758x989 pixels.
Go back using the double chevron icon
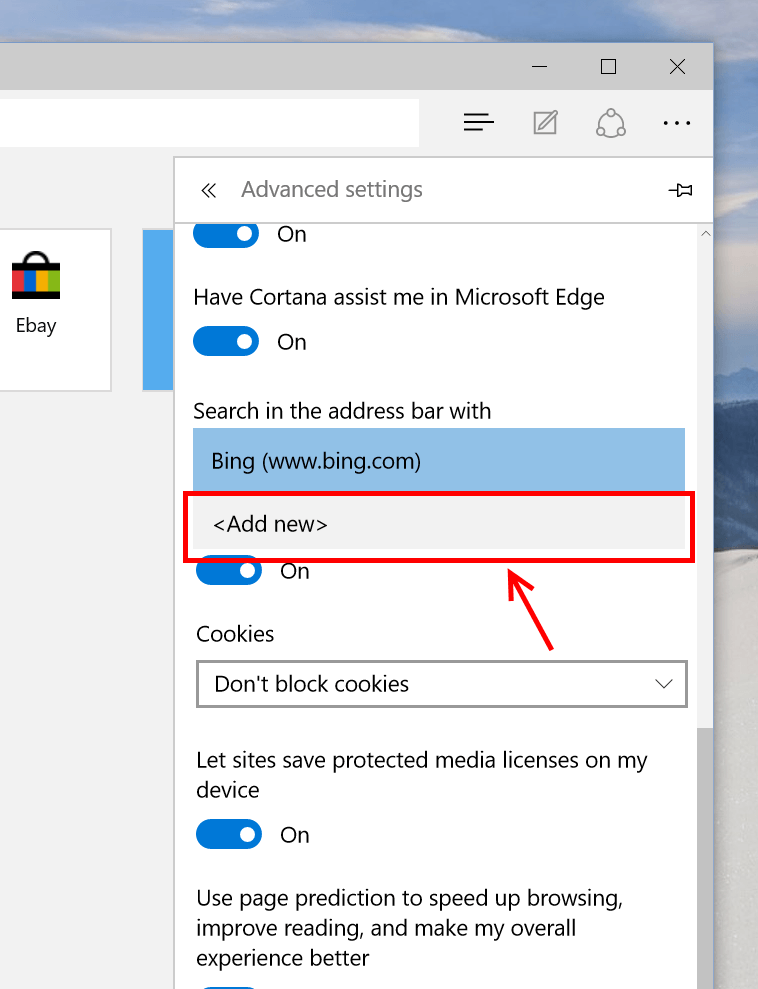209,190
